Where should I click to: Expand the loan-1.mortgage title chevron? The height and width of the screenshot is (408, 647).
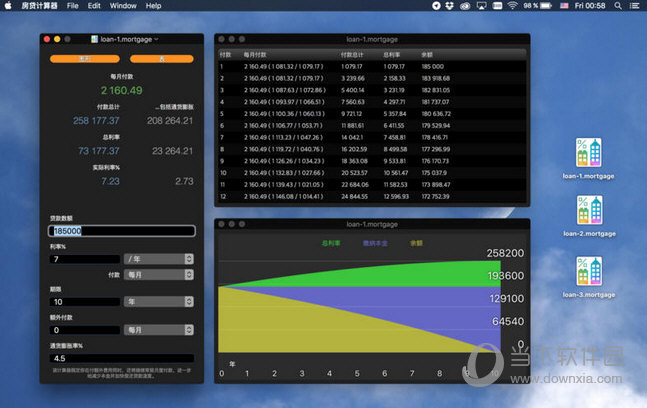(x=156, y=39)
